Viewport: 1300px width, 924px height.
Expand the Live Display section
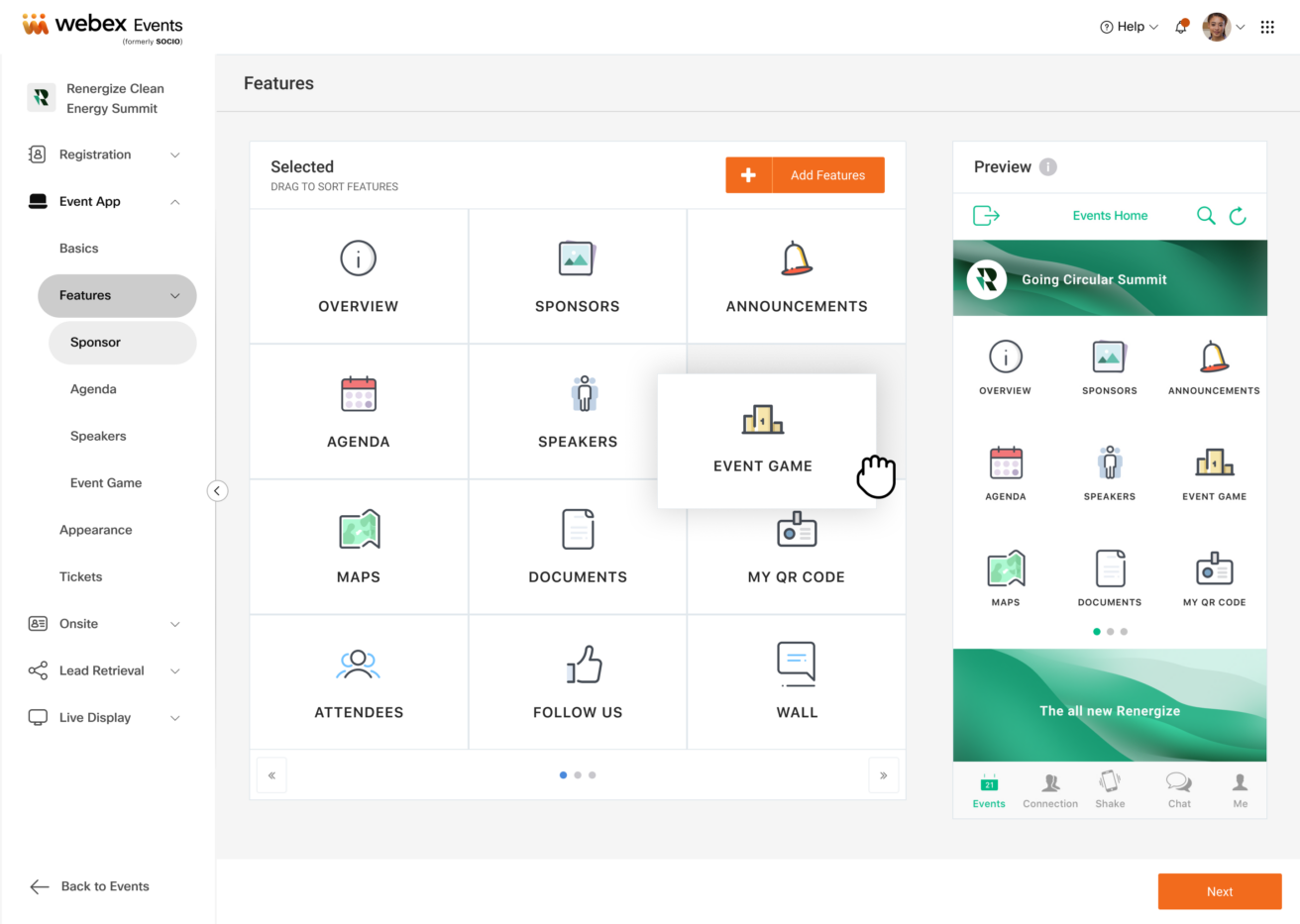pos(106,718)
